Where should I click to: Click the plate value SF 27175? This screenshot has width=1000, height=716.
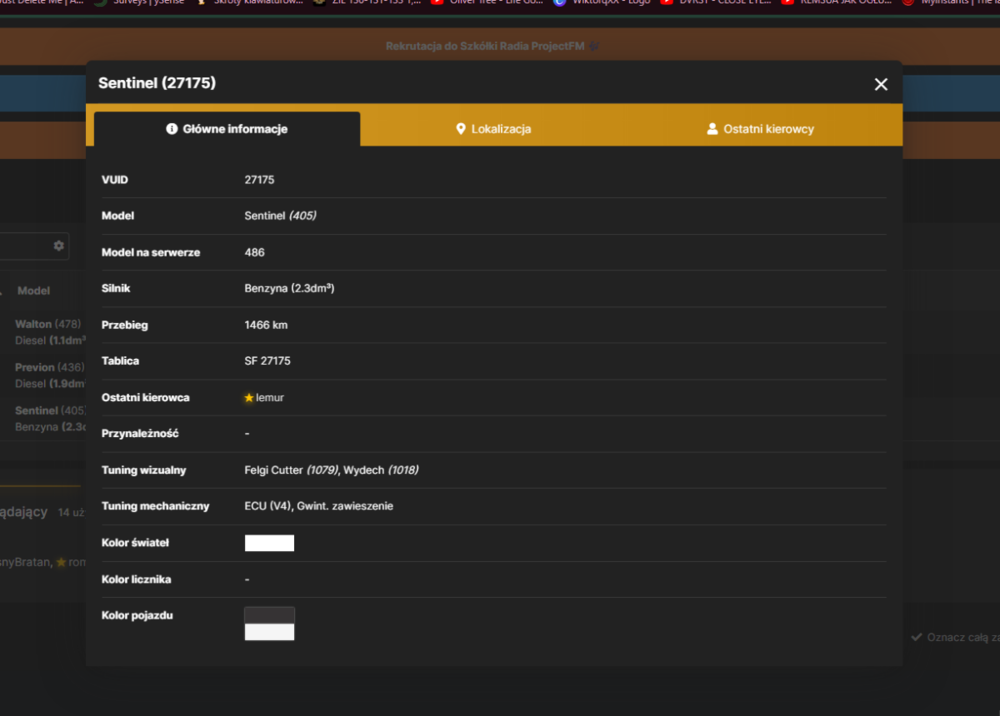pyautogui.click(x=267, y=361)
